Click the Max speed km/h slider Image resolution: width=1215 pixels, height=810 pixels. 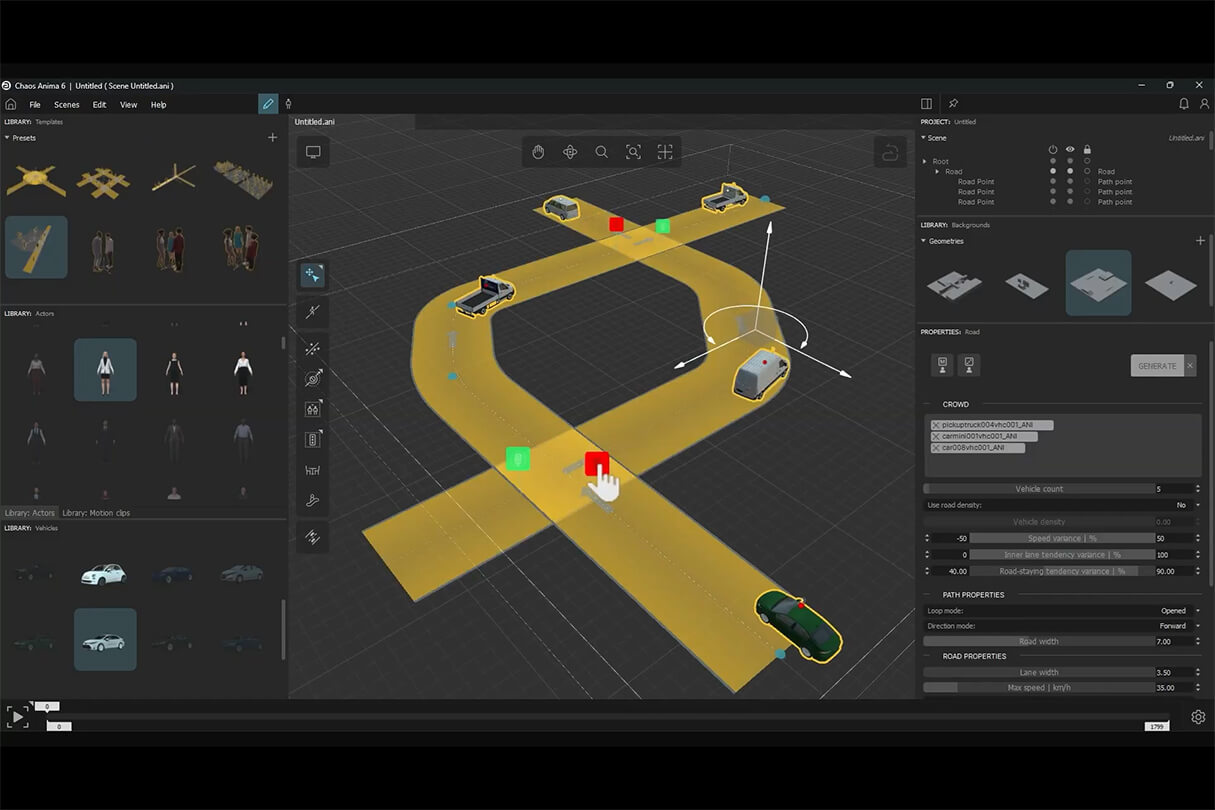[1039, 688]
